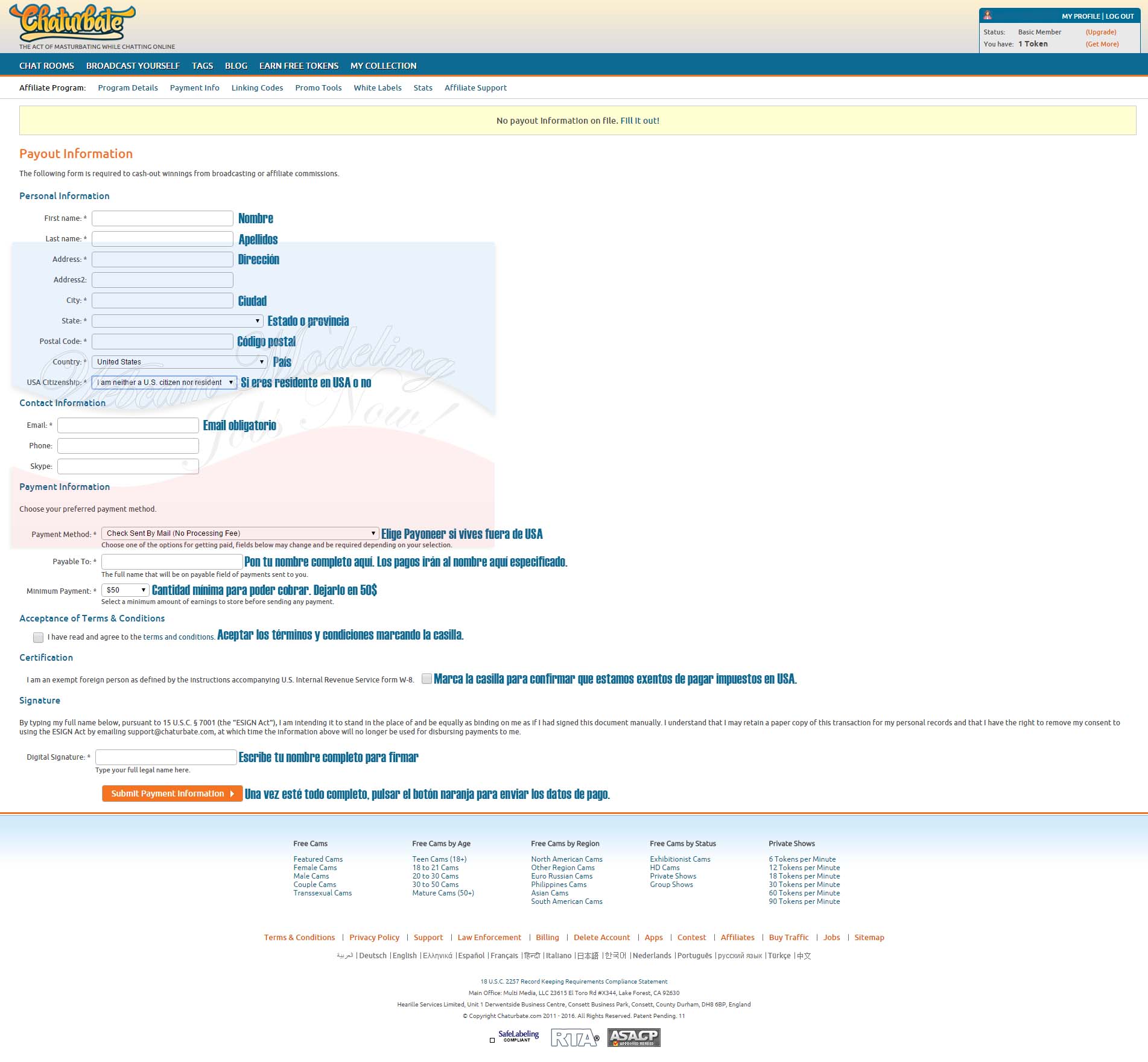
Task: Open Privacy Policy footer link
Action: click(x=374, y=937)
